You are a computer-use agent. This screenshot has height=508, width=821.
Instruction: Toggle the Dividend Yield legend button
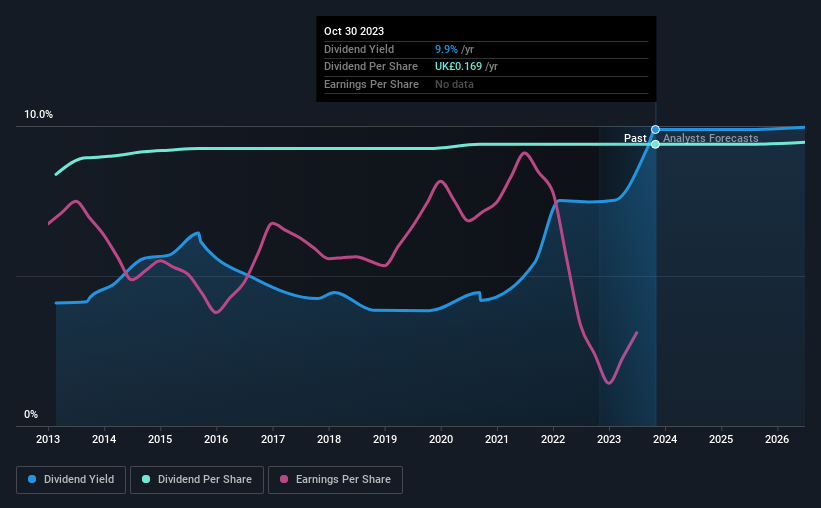pyautogui.click(x=71, y=480)
